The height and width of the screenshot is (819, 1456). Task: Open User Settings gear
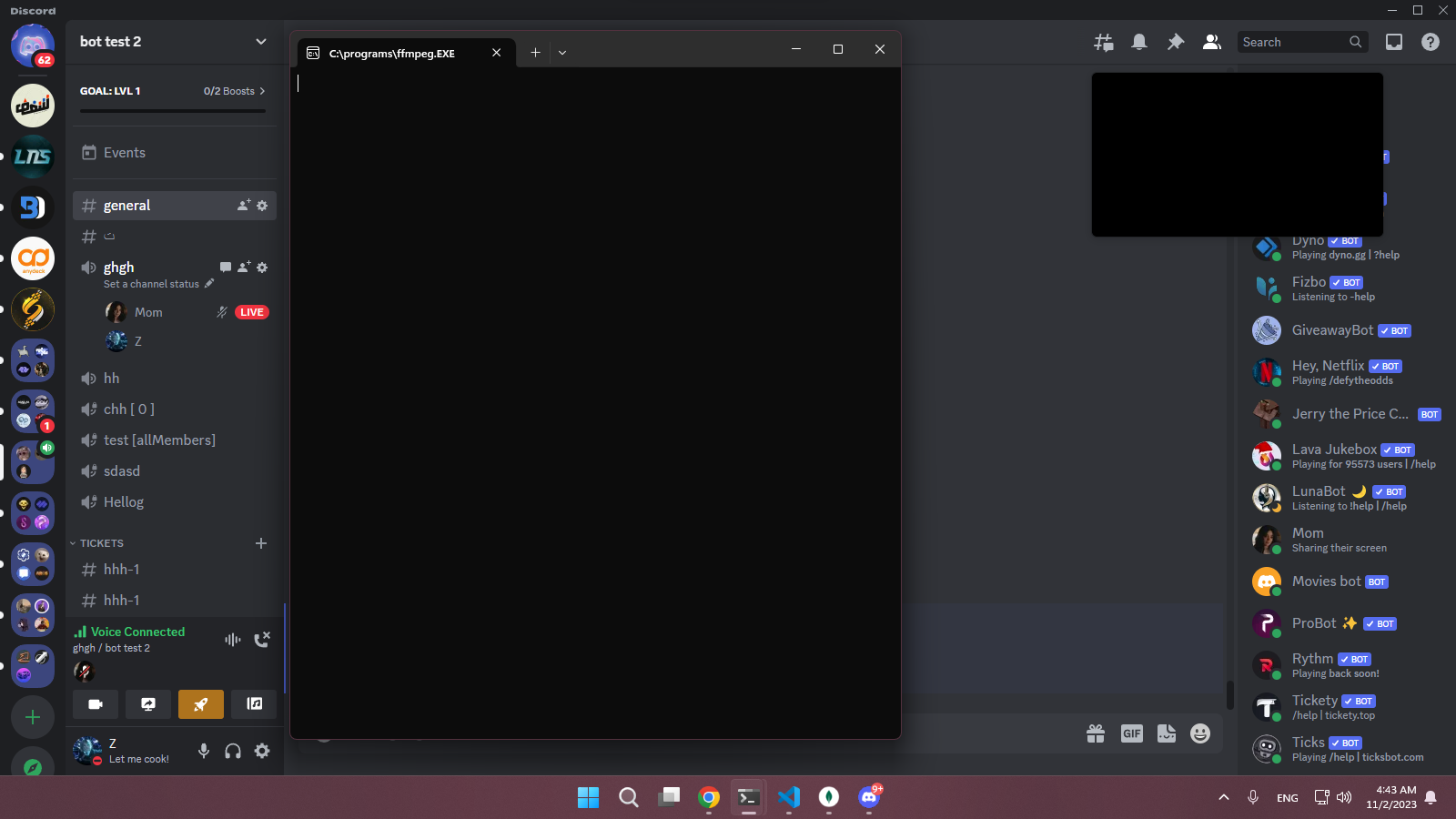pyautogui.click(x=262, y=751)
